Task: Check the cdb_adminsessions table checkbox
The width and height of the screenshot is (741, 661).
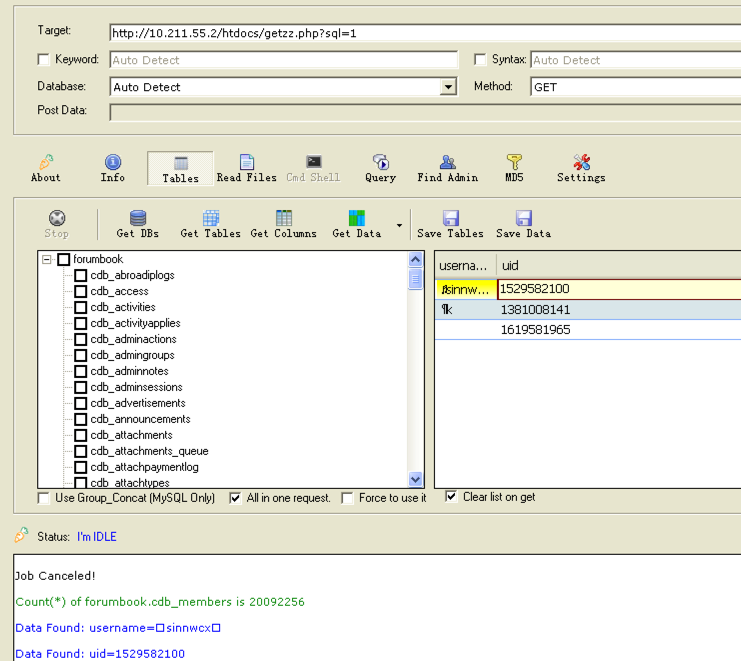Action: point(81,387)
